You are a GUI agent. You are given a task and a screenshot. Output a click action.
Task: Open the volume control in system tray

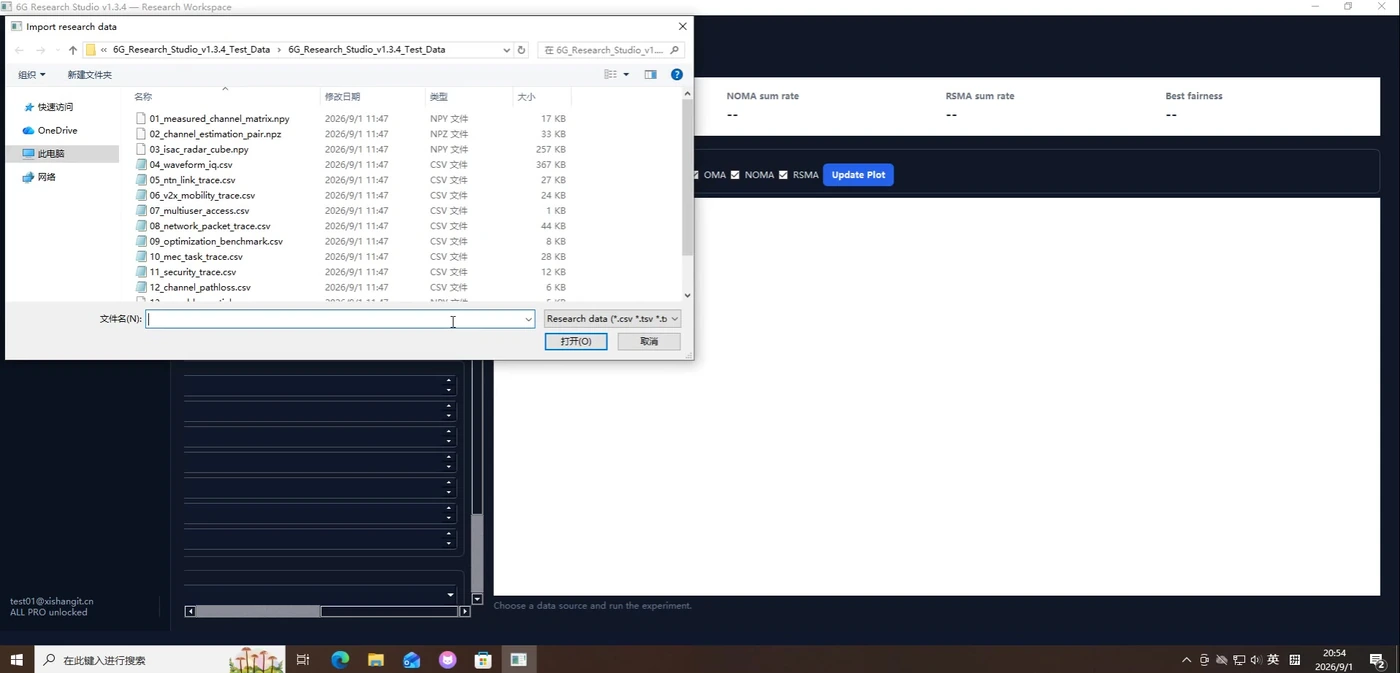coord(1255,660)
